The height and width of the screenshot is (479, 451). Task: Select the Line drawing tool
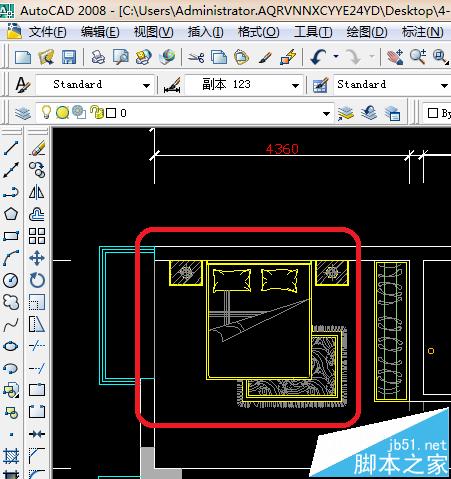(11, 148)
